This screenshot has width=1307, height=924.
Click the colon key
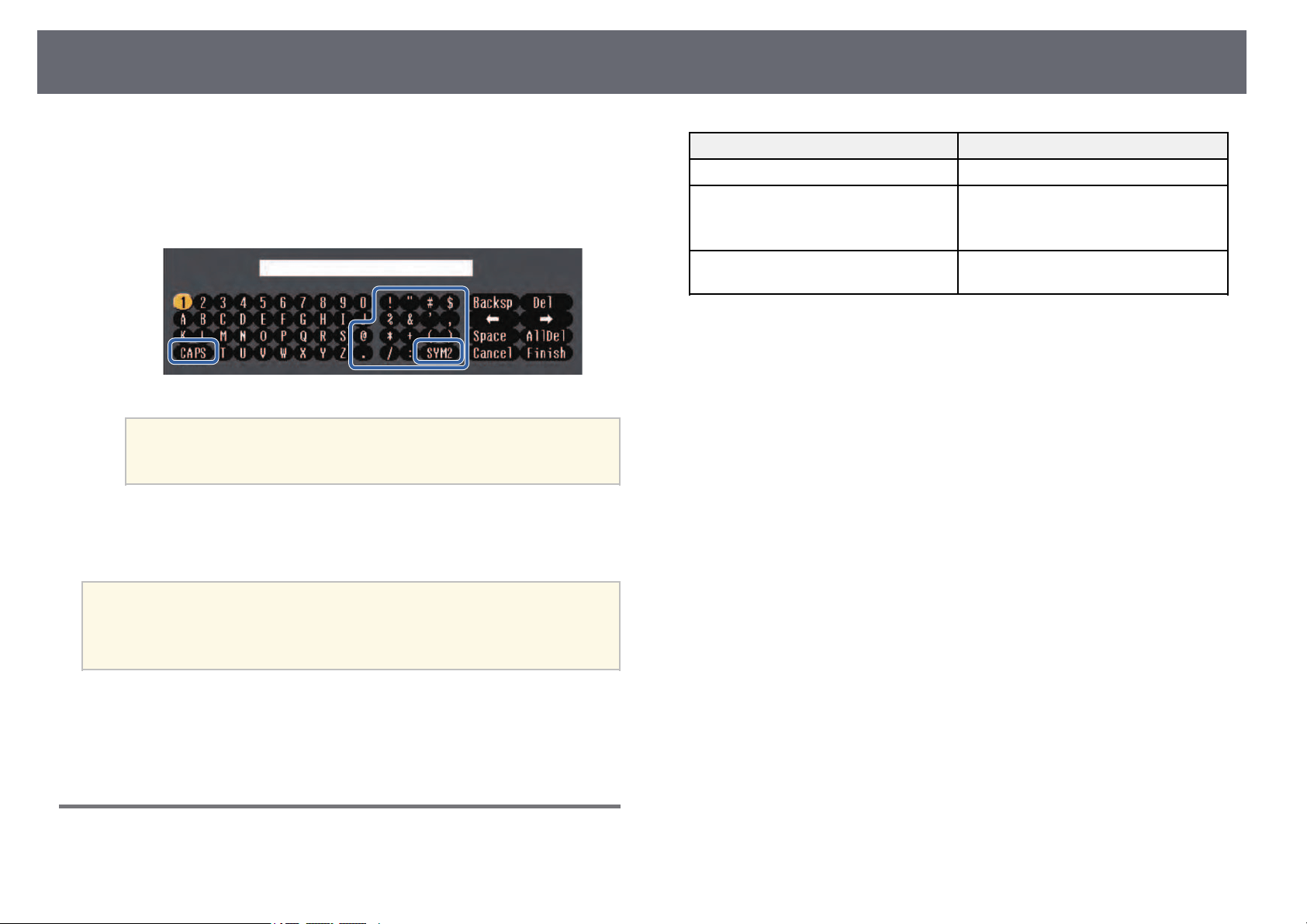[x=410, y=353]
